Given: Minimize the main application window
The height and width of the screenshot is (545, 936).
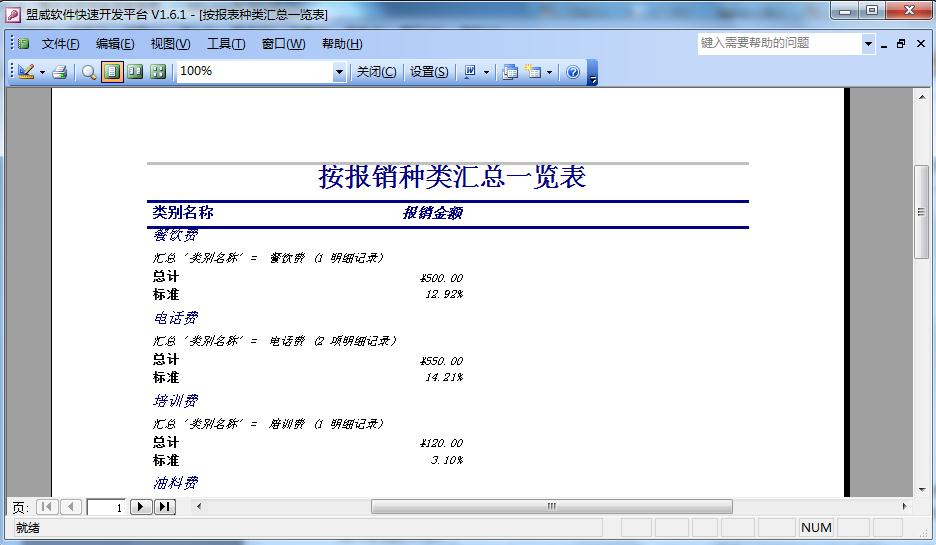Looking at the screenshot, I should coord(845,11).
